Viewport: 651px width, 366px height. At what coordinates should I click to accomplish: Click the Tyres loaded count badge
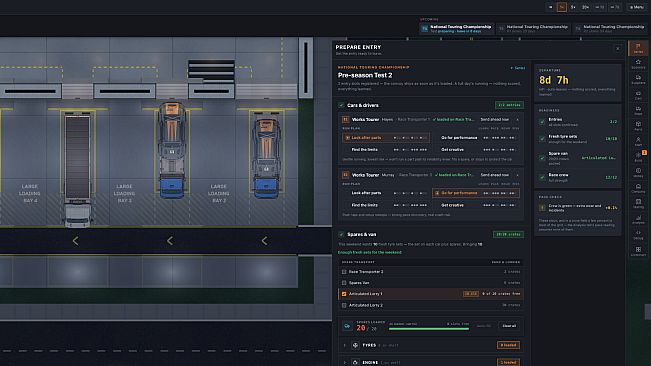[508, 345]
